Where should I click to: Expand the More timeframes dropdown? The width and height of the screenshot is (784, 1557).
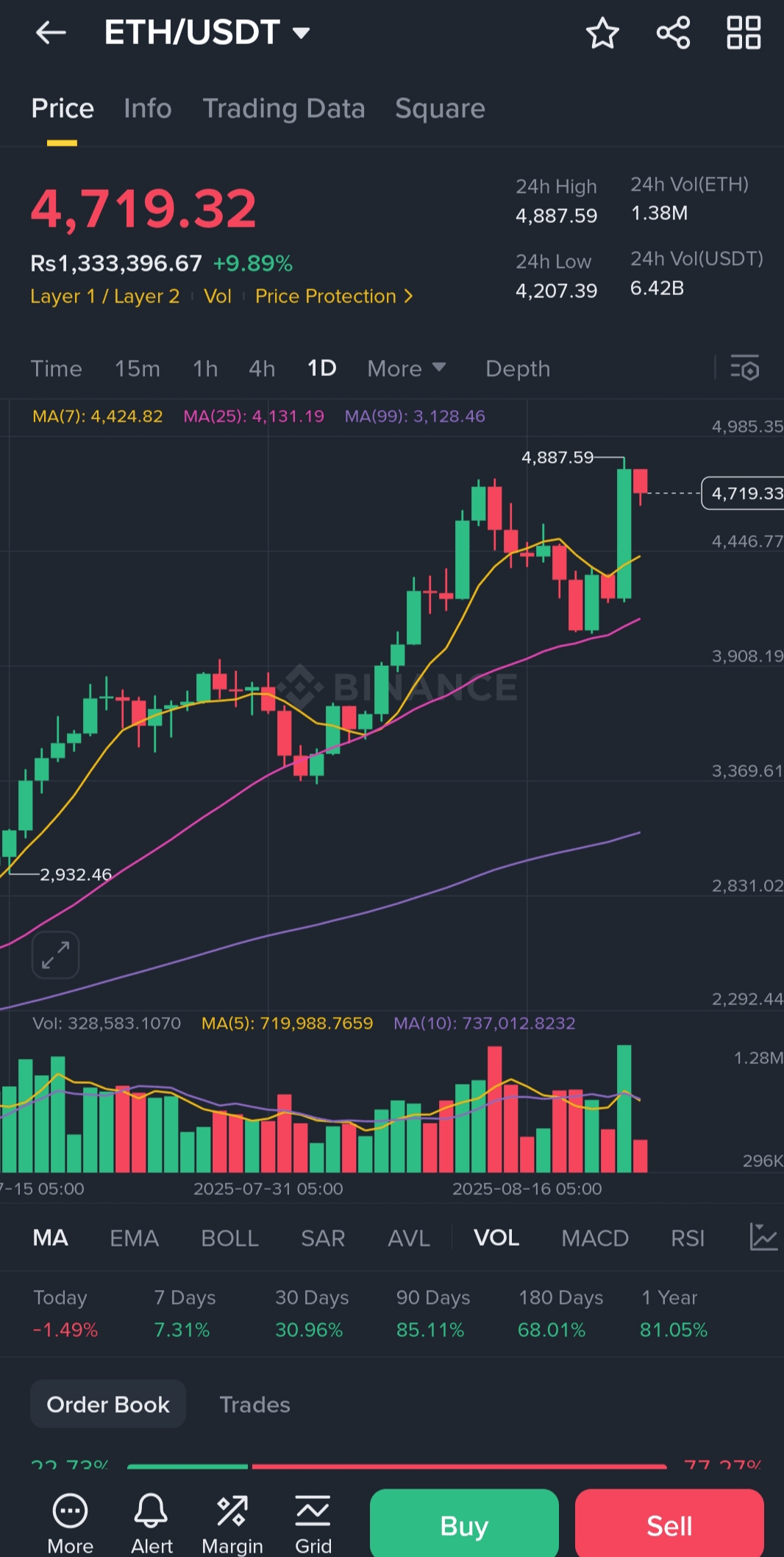(x=406, y=368)
